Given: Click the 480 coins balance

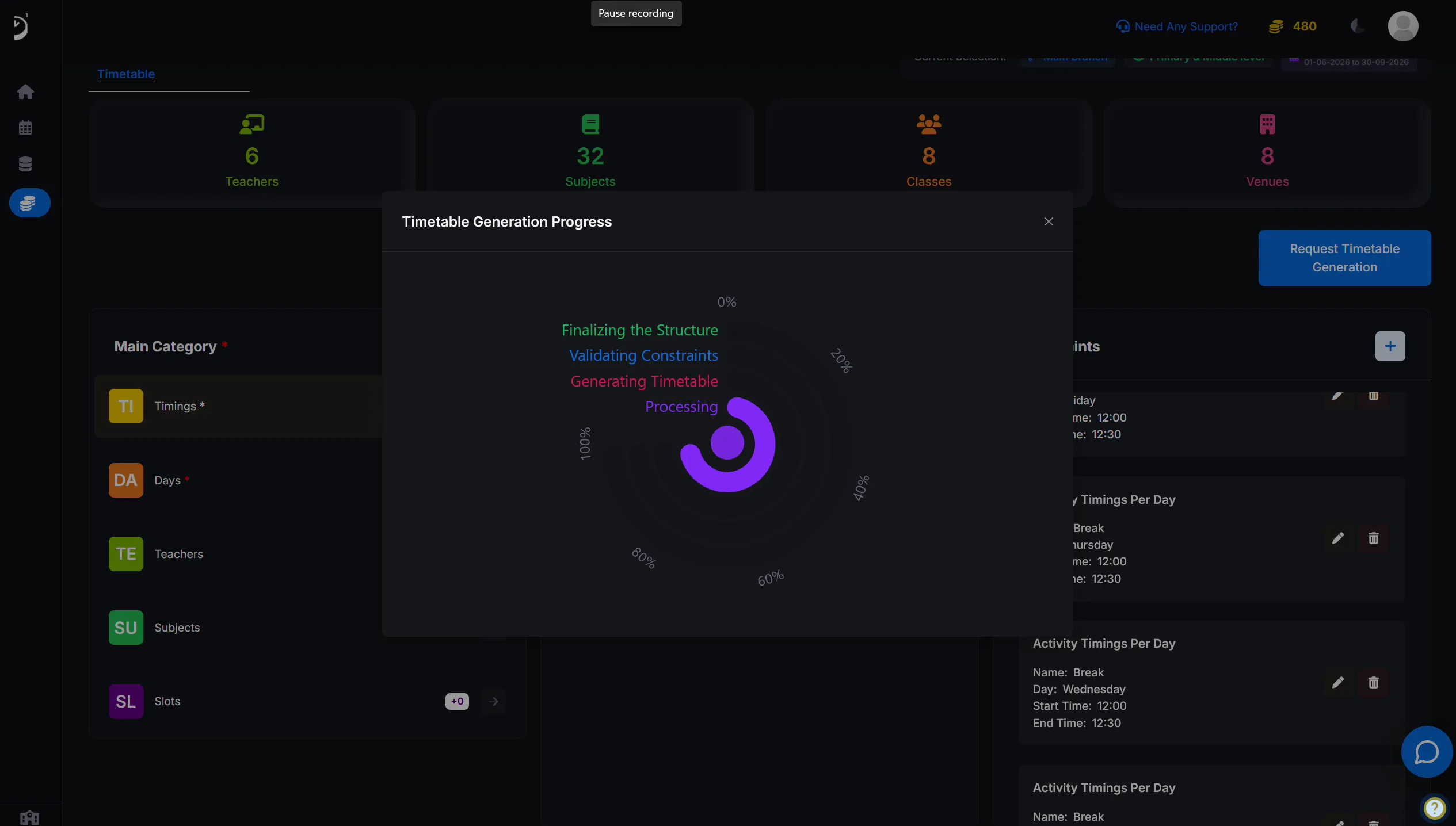Looking at the screenshot, I should 1293,26.
